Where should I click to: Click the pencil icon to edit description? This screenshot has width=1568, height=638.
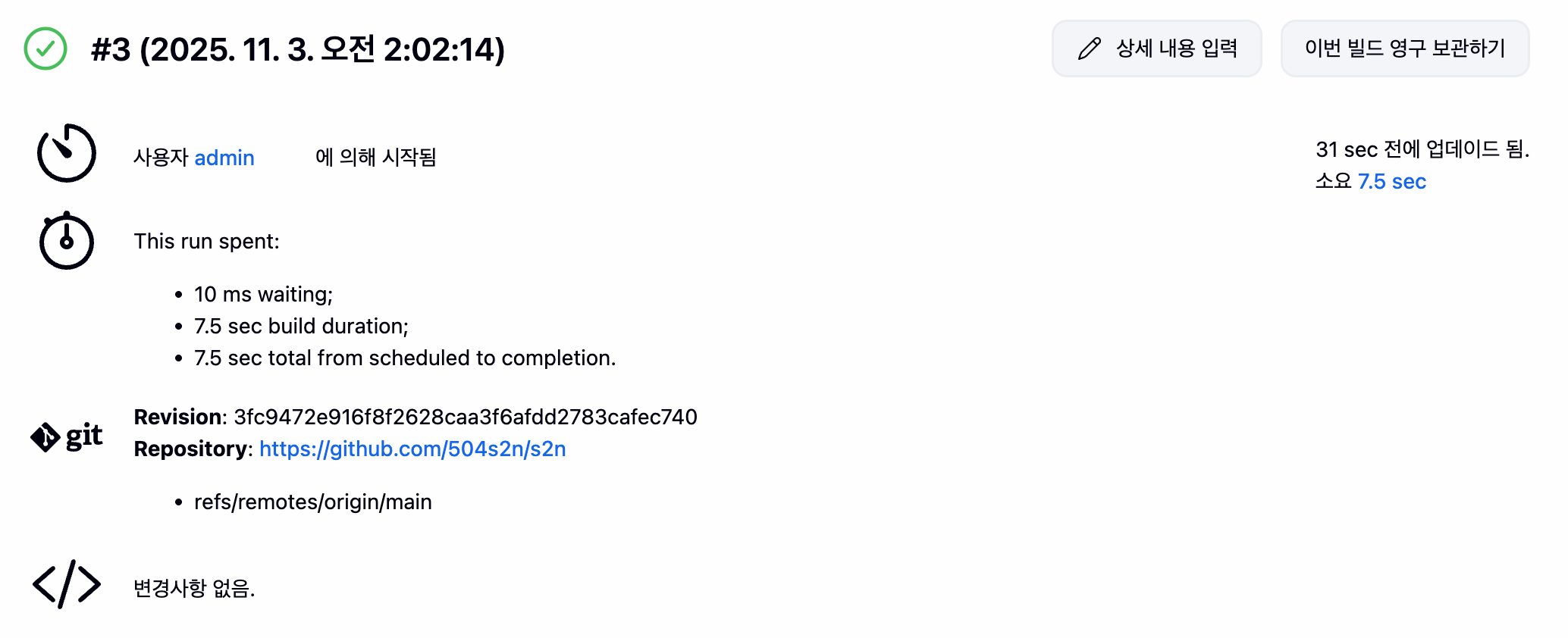tap(1090, 49)
